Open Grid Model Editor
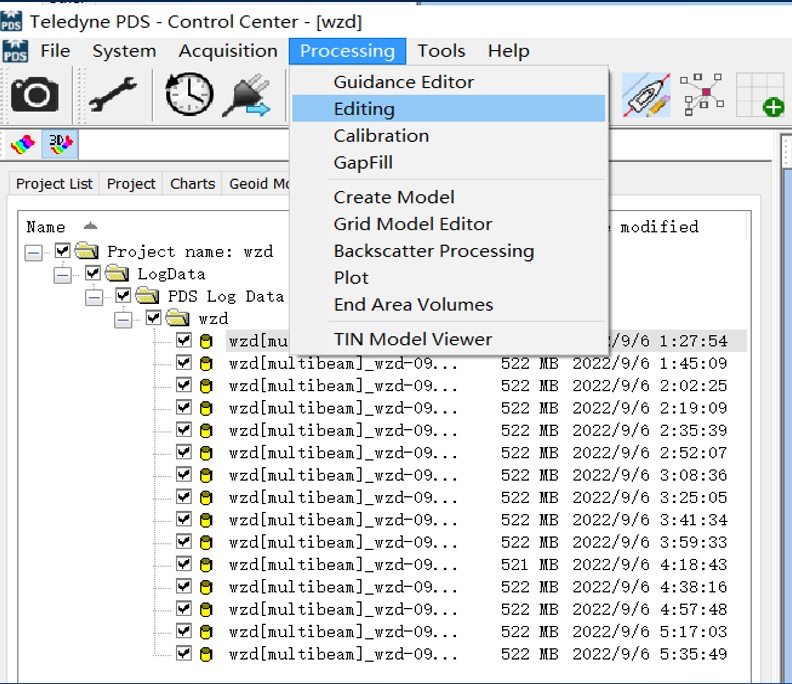The image size is (792, 684). pos(449,223)
